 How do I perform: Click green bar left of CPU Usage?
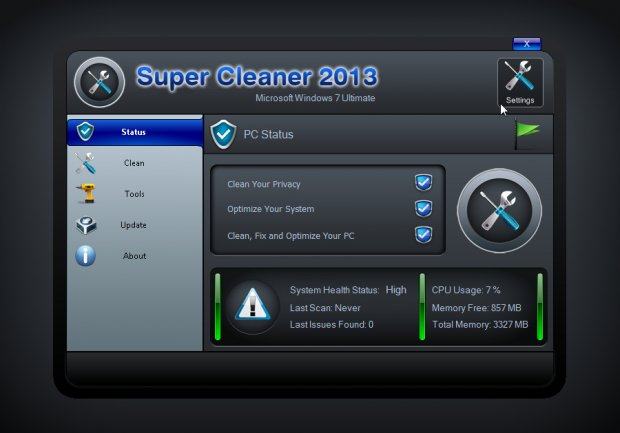[x=422, y=307]
